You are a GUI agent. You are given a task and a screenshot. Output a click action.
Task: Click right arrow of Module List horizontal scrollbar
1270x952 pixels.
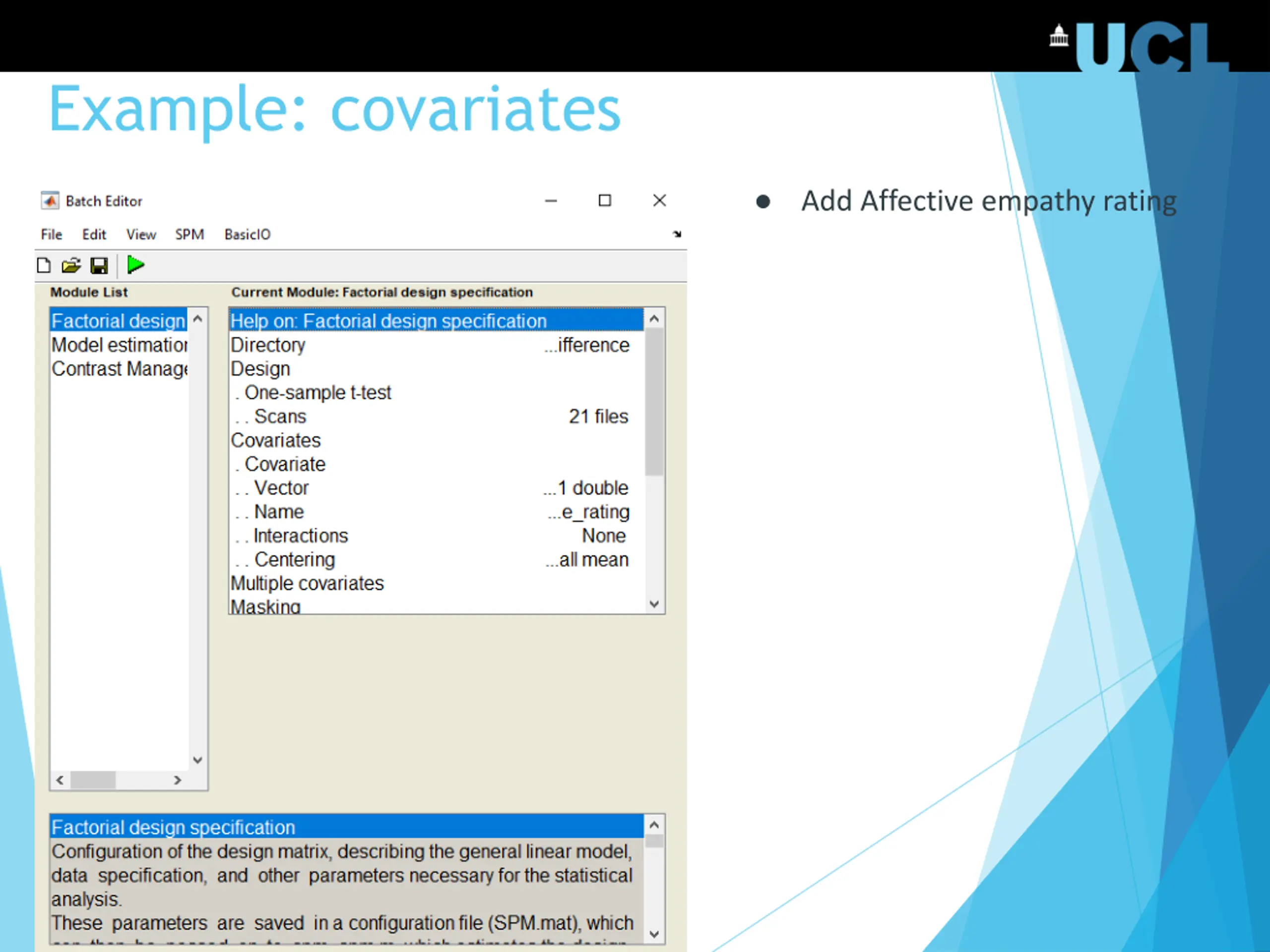click(178, 780)
